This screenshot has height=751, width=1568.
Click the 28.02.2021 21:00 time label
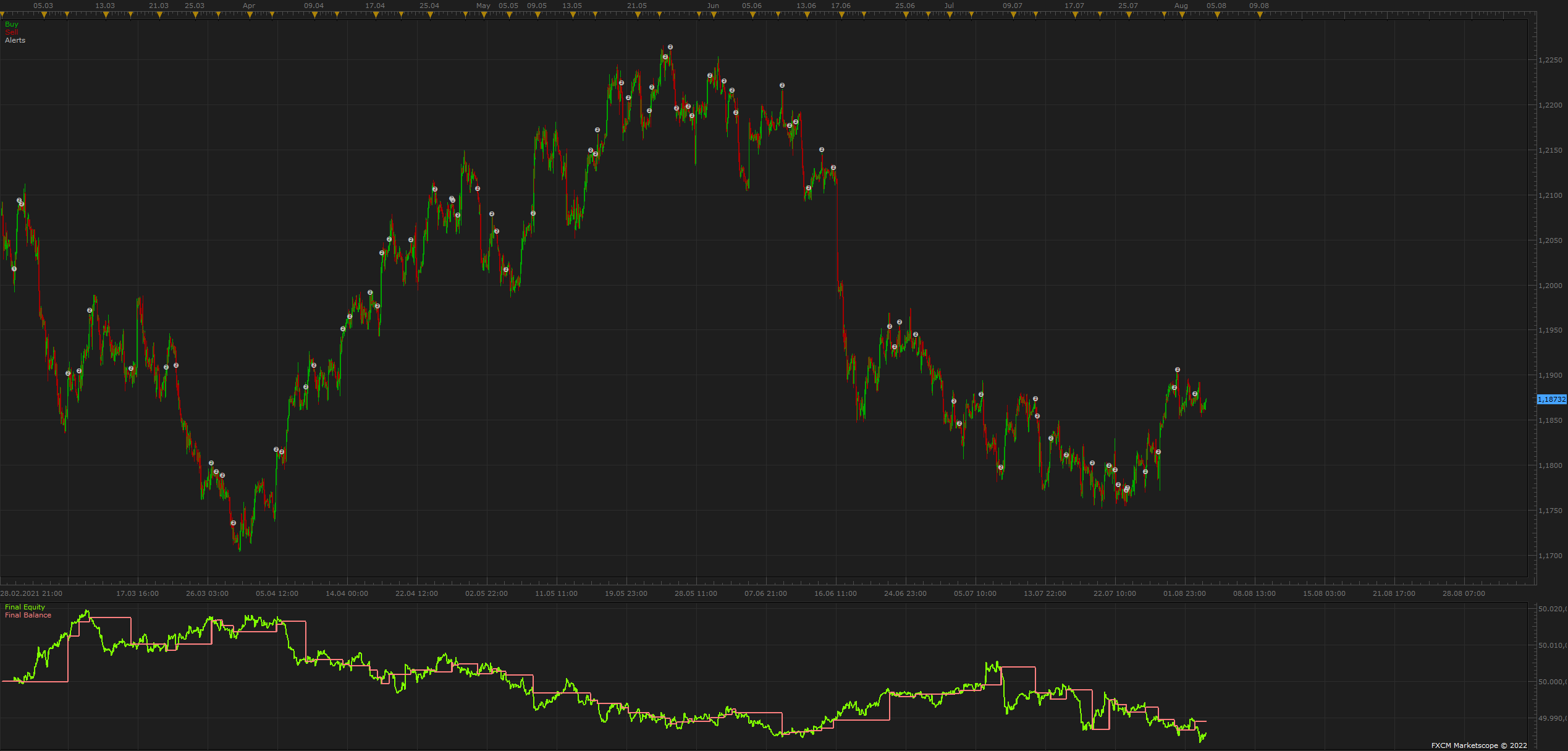(x=32, y=593)
